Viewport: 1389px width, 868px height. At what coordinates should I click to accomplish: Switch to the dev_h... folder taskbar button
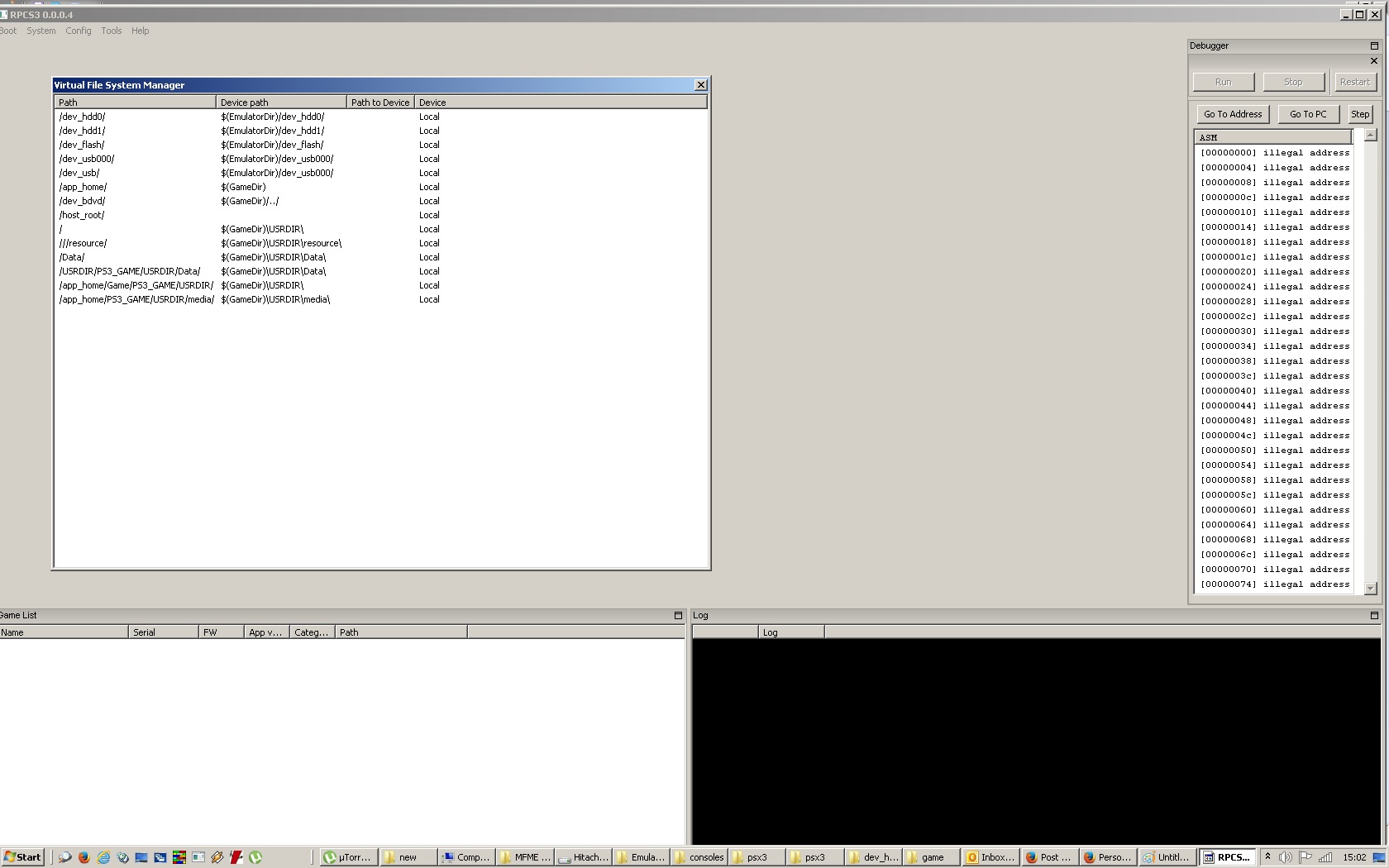874,857
